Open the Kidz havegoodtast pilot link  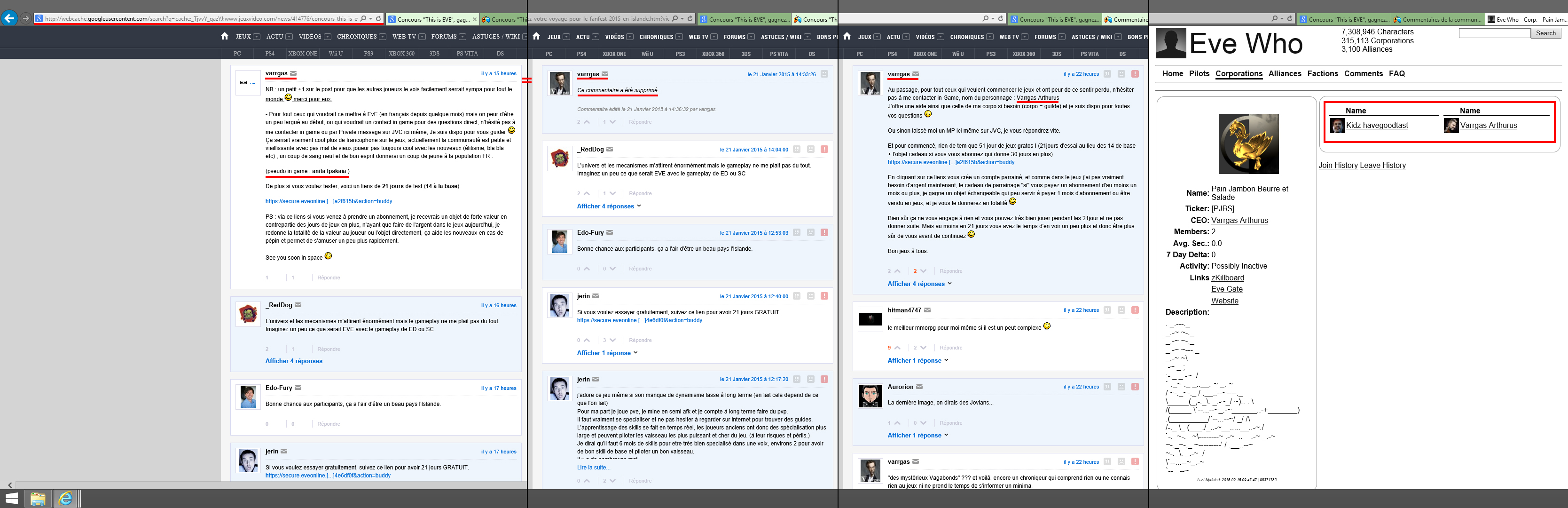pyautogui.click(x=1377, y=126)
